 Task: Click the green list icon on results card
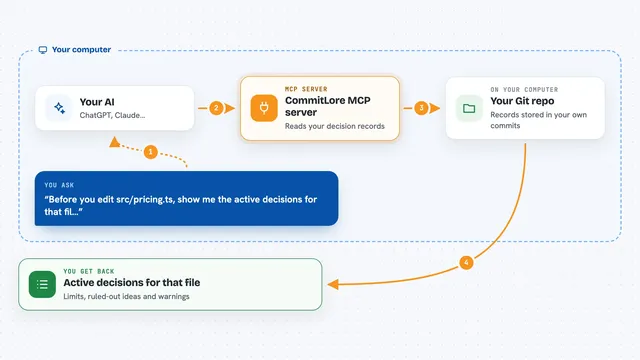coord(42,284)
